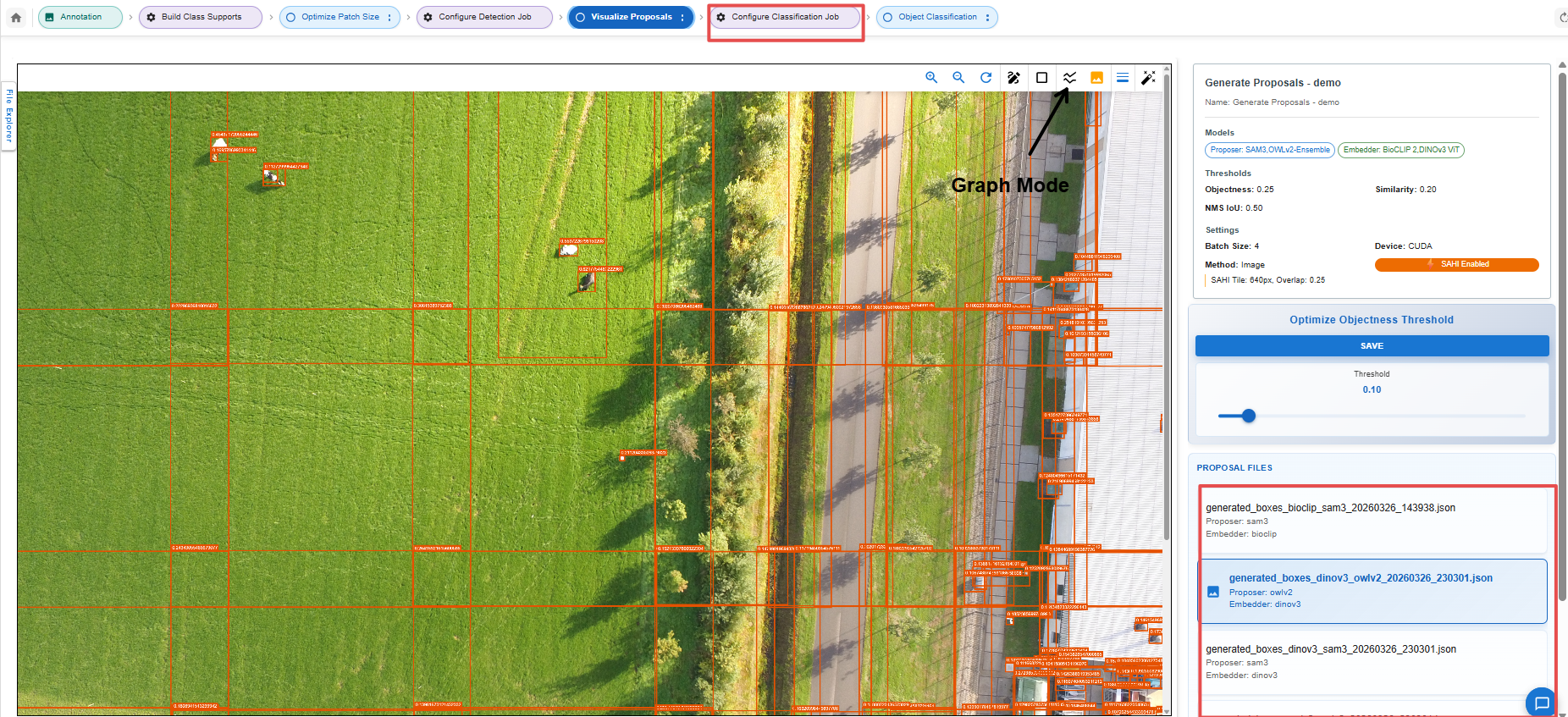Go to the home page icon
1568x717 pixels.
tap(16, 17)
